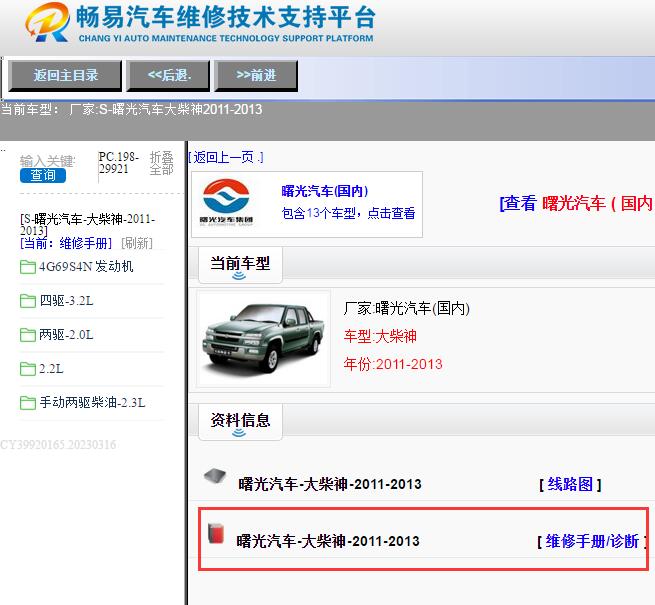
Task: Go back with the <<后退 button
Action: 168,76
